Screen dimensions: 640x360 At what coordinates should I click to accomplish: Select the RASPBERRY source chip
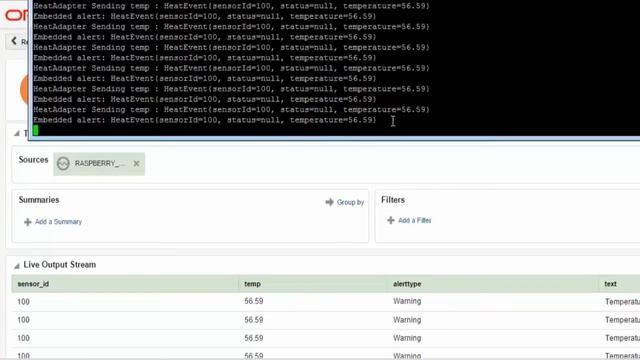point(99,164)
